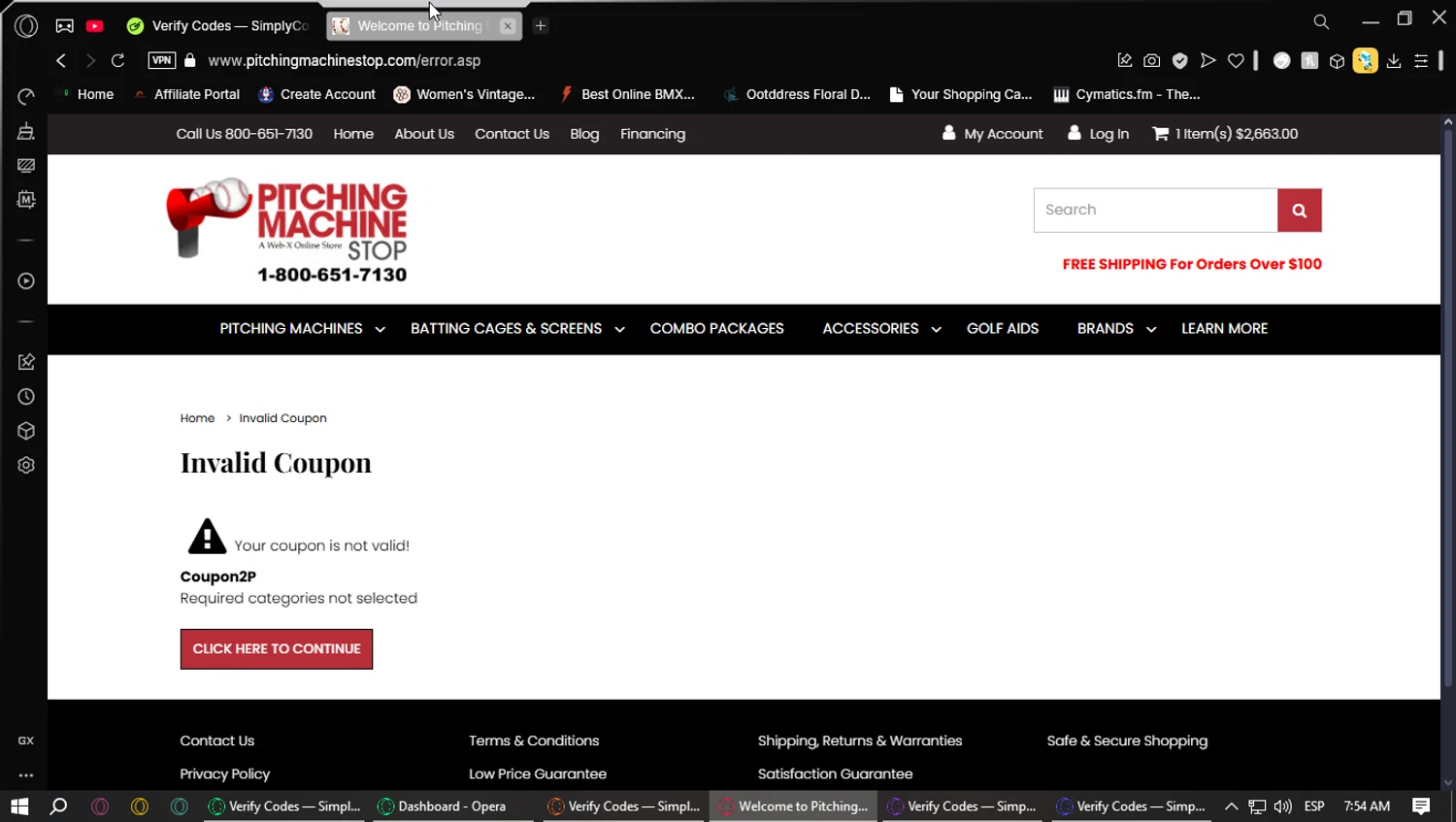Viewport: 1456px width, 822px height.
Task: Open the sidebar player icon
Action: (x=26, y=281)
